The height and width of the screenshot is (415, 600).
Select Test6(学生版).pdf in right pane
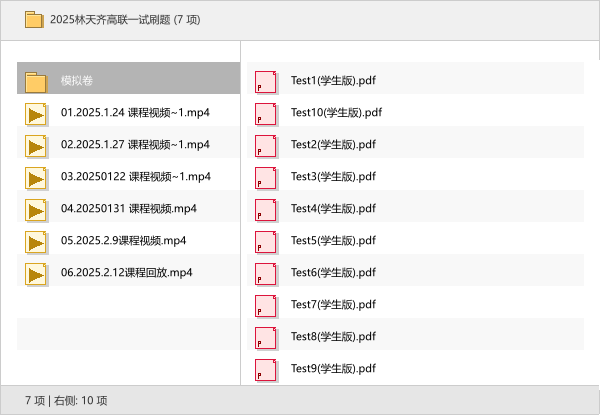(332, 273)
